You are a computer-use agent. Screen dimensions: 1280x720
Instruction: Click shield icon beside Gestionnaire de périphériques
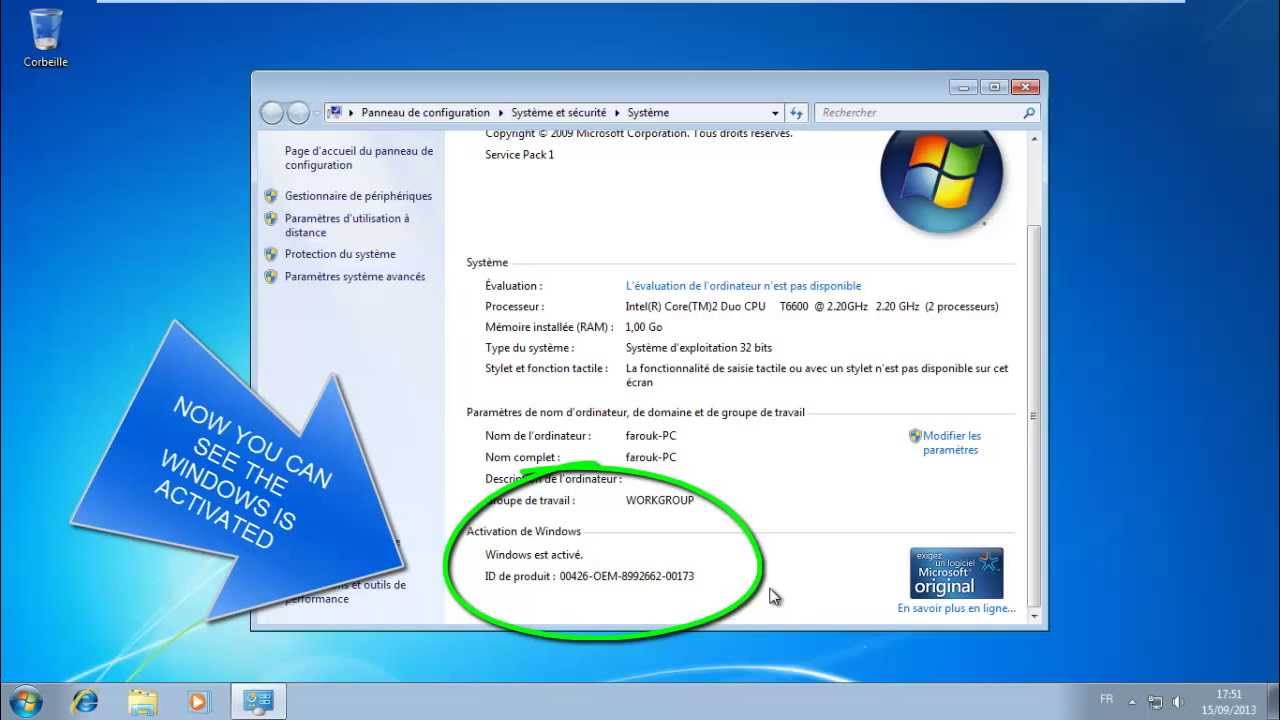(x=271, y=196)
